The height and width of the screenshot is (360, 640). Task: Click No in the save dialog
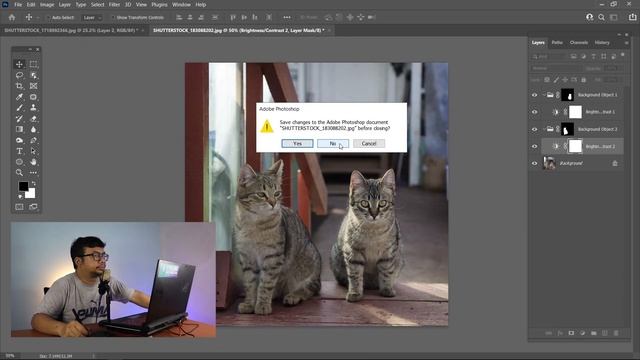333,143
